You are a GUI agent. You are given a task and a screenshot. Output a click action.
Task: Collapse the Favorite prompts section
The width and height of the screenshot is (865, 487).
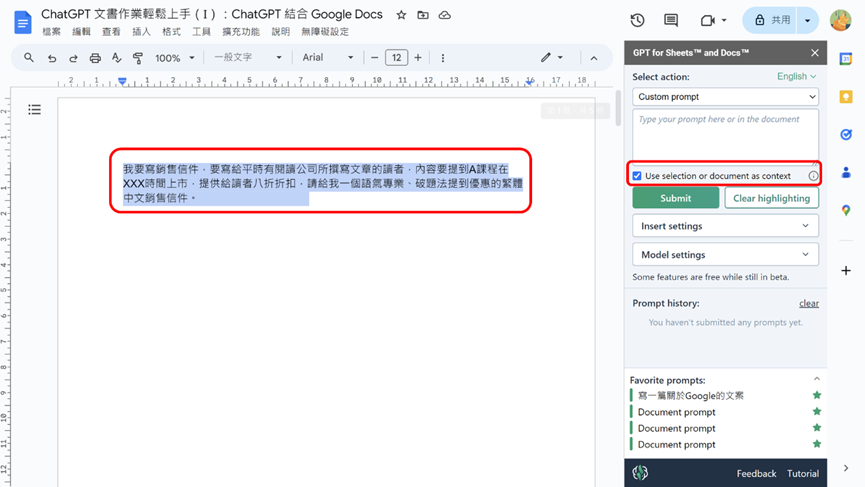pyautogui.click(x=816, y=379)
